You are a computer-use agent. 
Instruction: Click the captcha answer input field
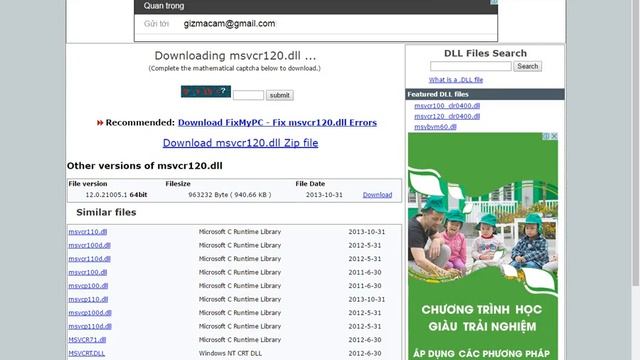(248, 95)
